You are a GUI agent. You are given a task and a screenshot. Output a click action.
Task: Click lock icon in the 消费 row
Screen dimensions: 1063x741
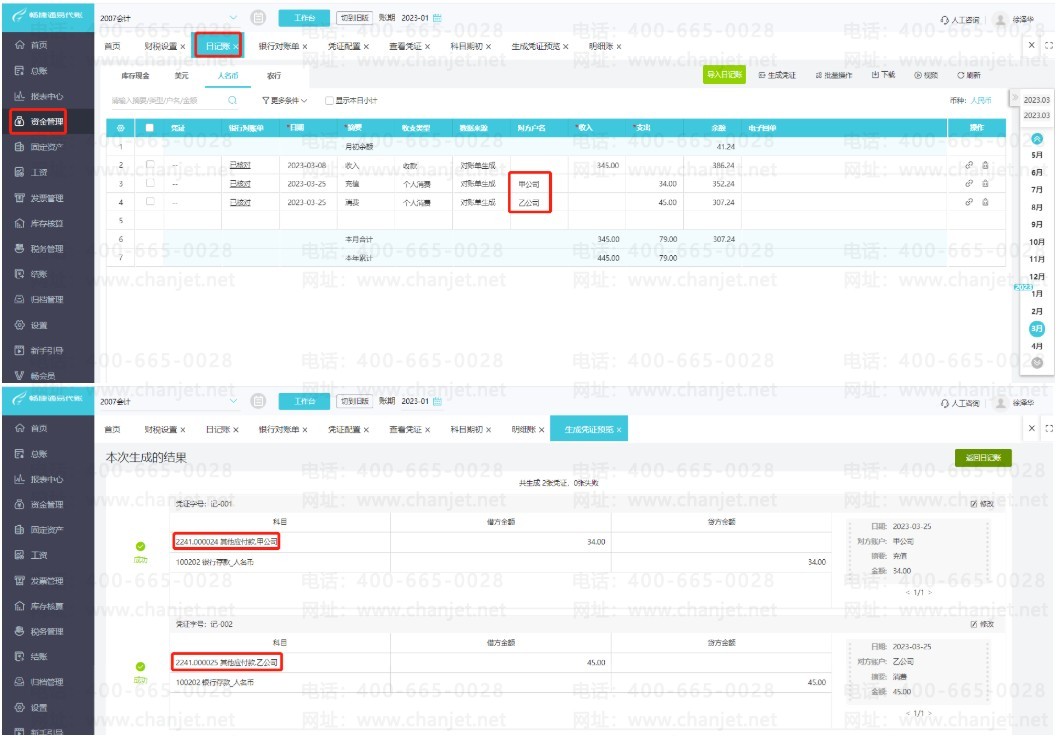[985, 201]
